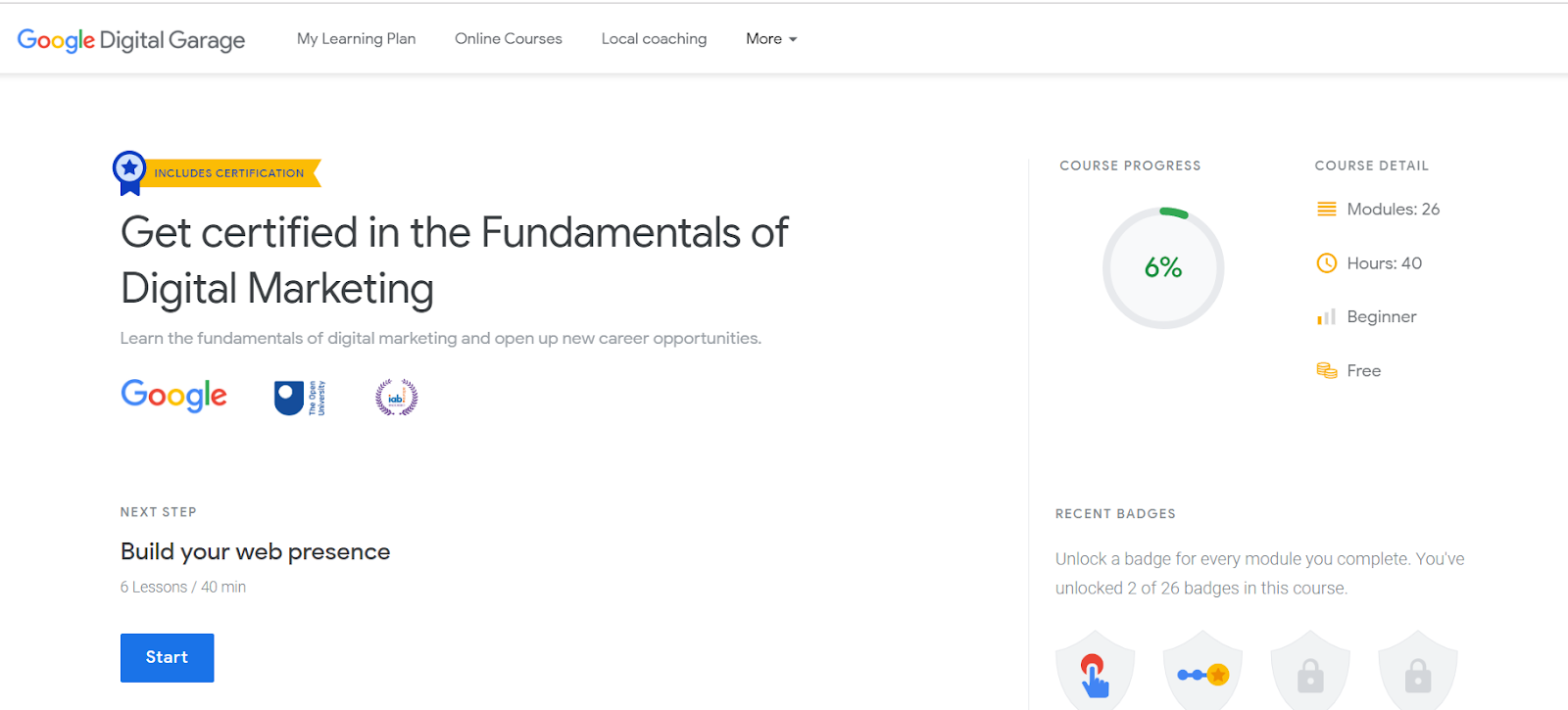Viewport: 1568px width, 710px height.
Task: Click the Beginner level bars icon
Action: pos(1326,317)
